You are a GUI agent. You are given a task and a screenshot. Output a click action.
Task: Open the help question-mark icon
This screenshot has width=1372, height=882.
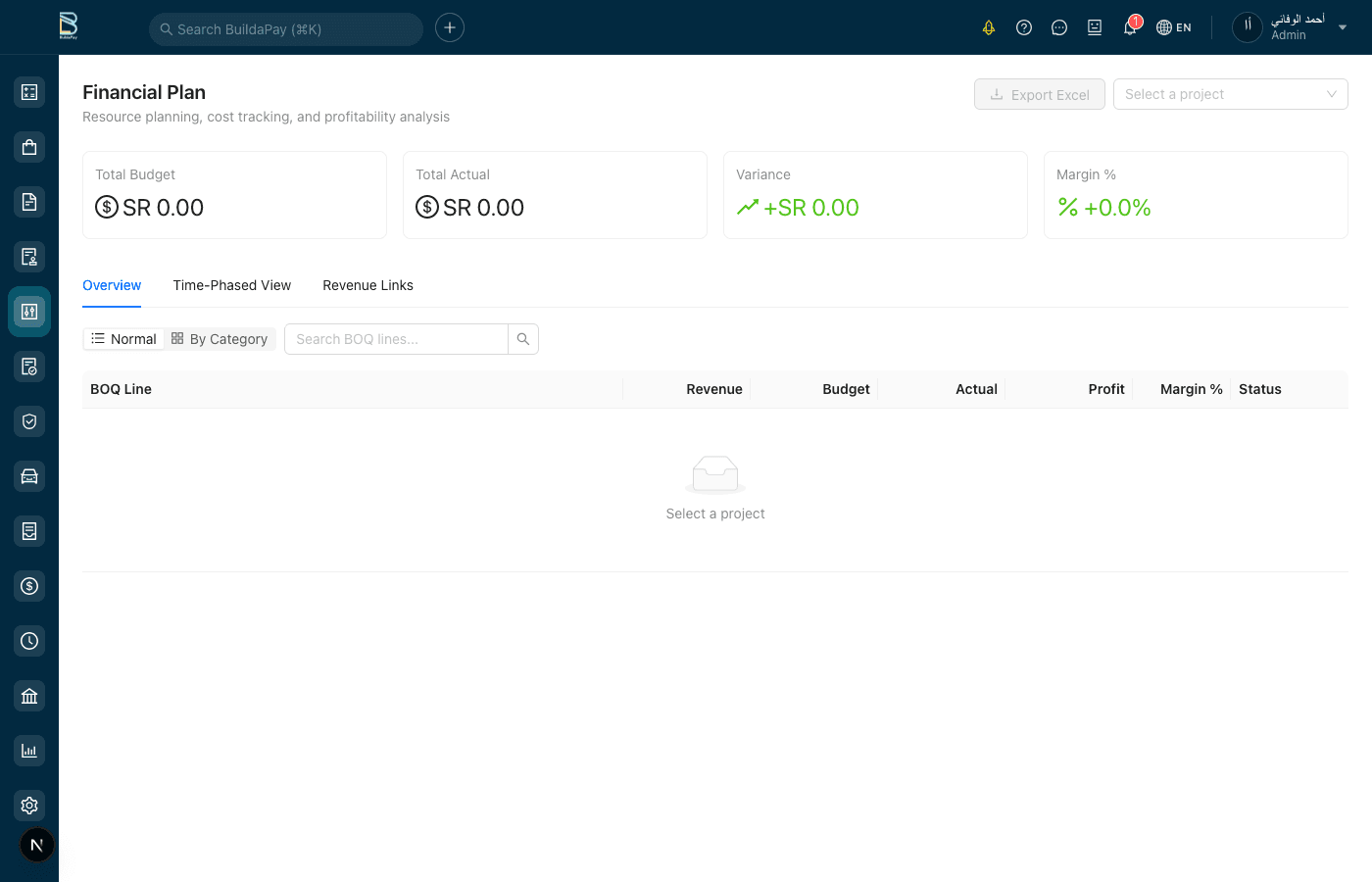click(x=1024, y=27)
